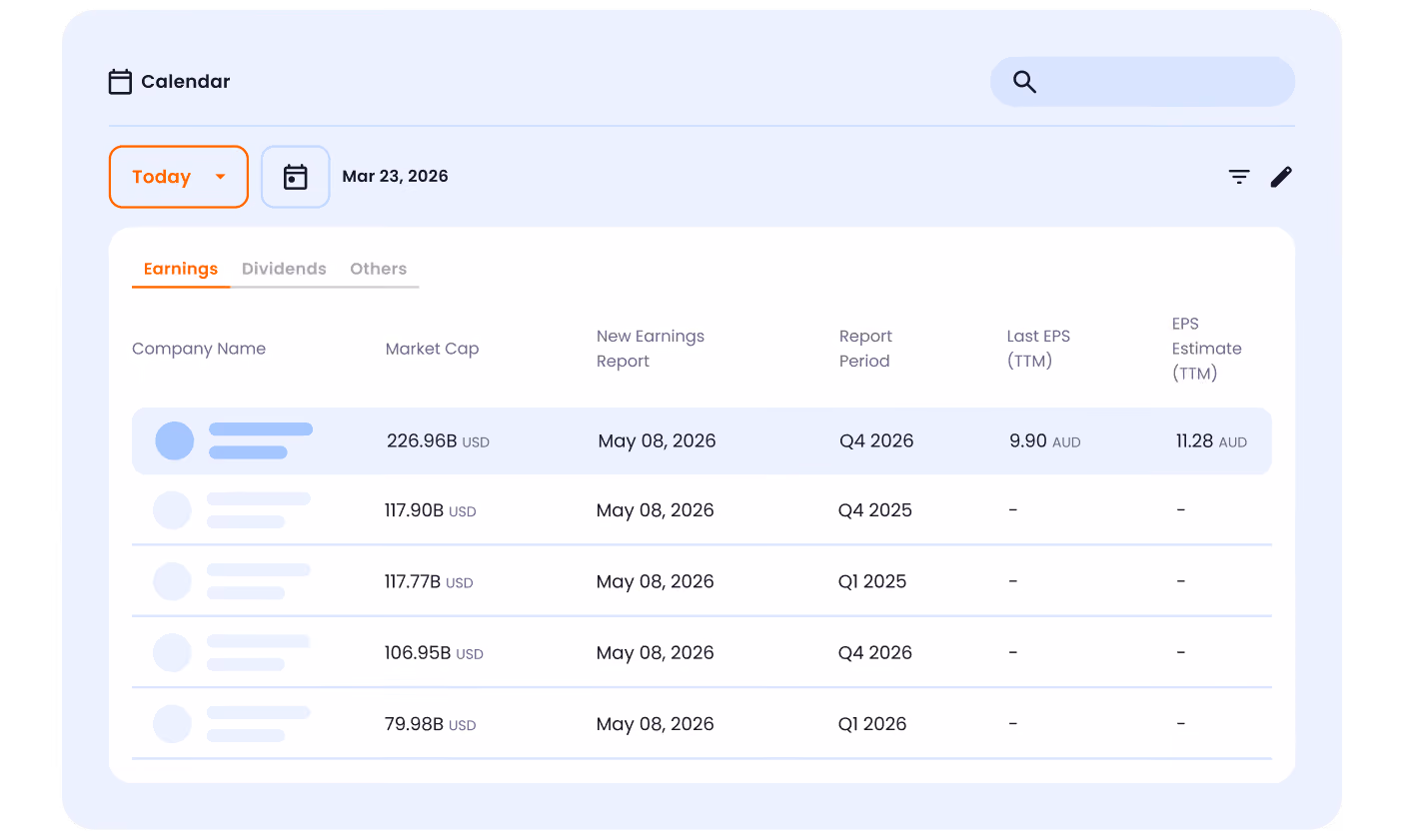
Task: Switch to the Earnings tab
Action: tap(181, 269)
